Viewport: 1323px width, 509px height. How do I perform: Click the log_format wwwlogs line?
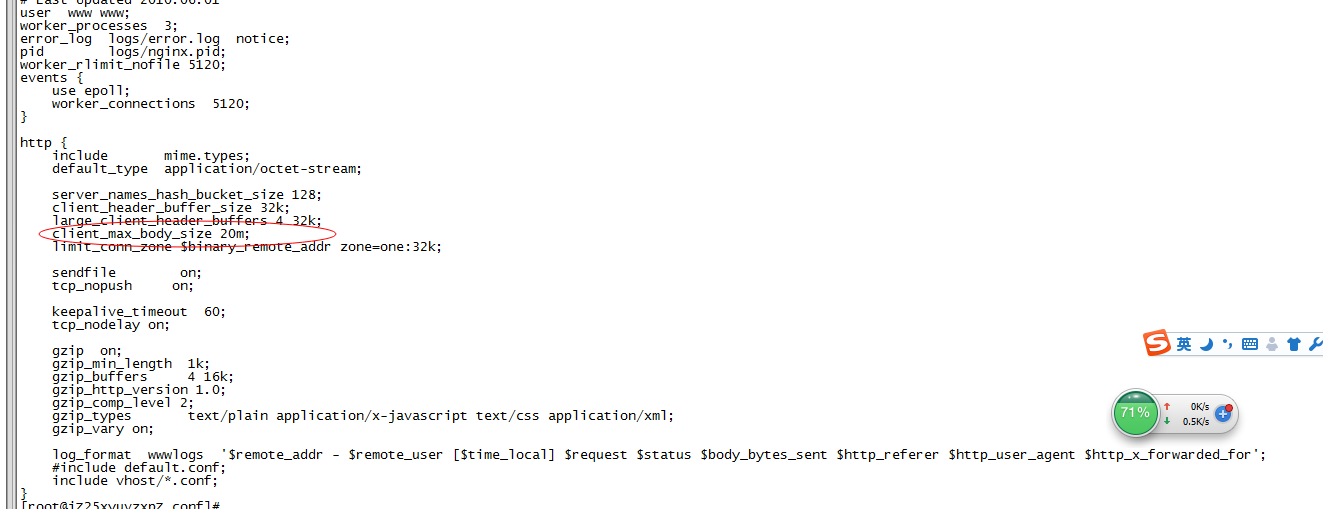659,454
